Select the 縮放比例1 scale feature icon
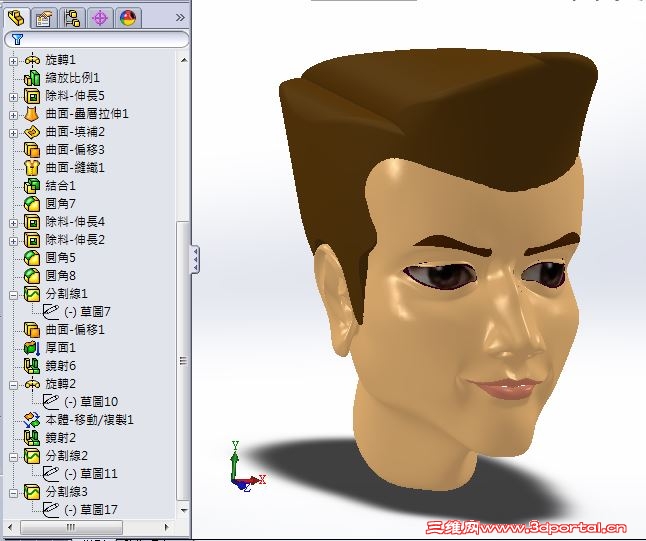The height and width of the screenshot is (541, 646). coord(32,78)
